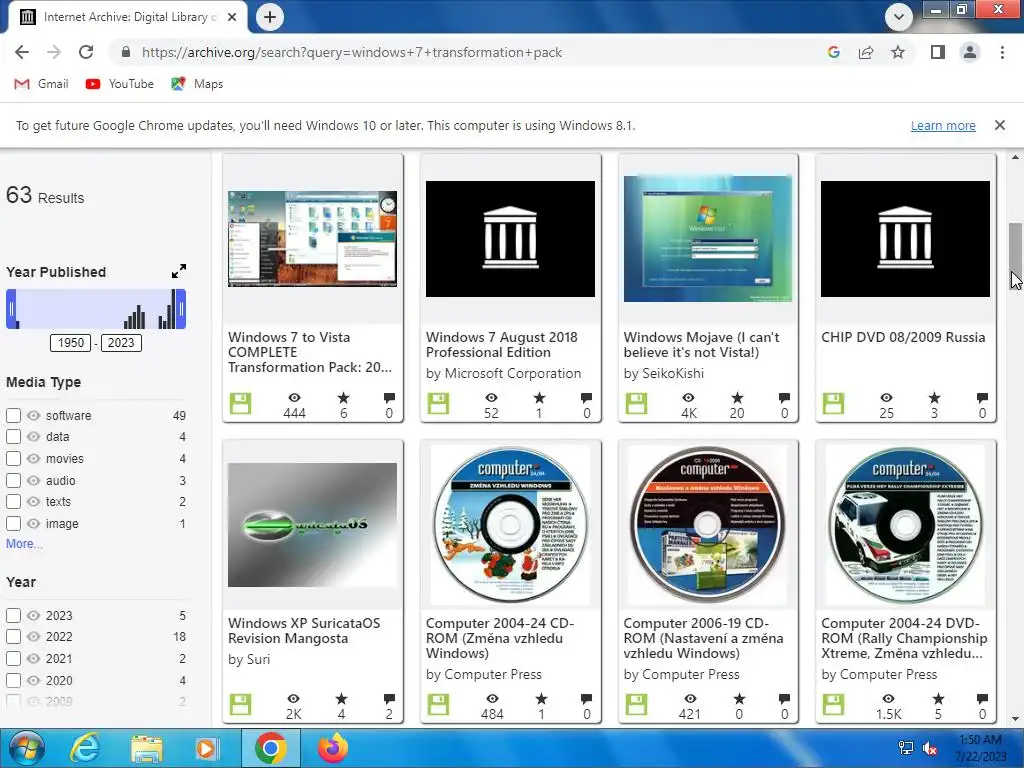Click the right handle of year range slider
Image resolution: width=1024 pixels, height=768 pixels.
[x=181, y=309]
